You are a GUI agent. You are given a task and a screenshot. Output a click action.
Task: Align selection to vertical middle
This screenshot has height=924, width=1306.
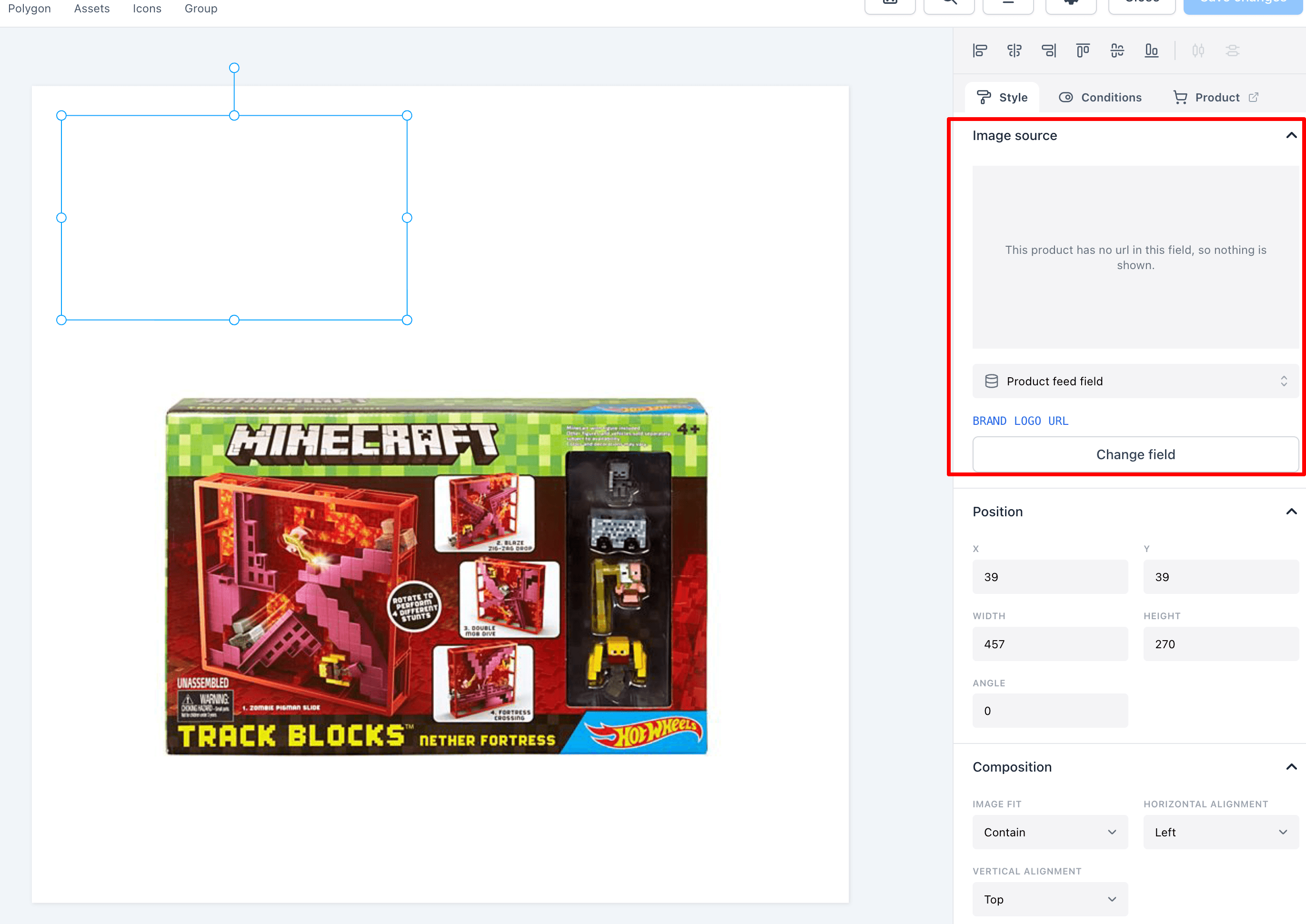[x=1117, y=50]
